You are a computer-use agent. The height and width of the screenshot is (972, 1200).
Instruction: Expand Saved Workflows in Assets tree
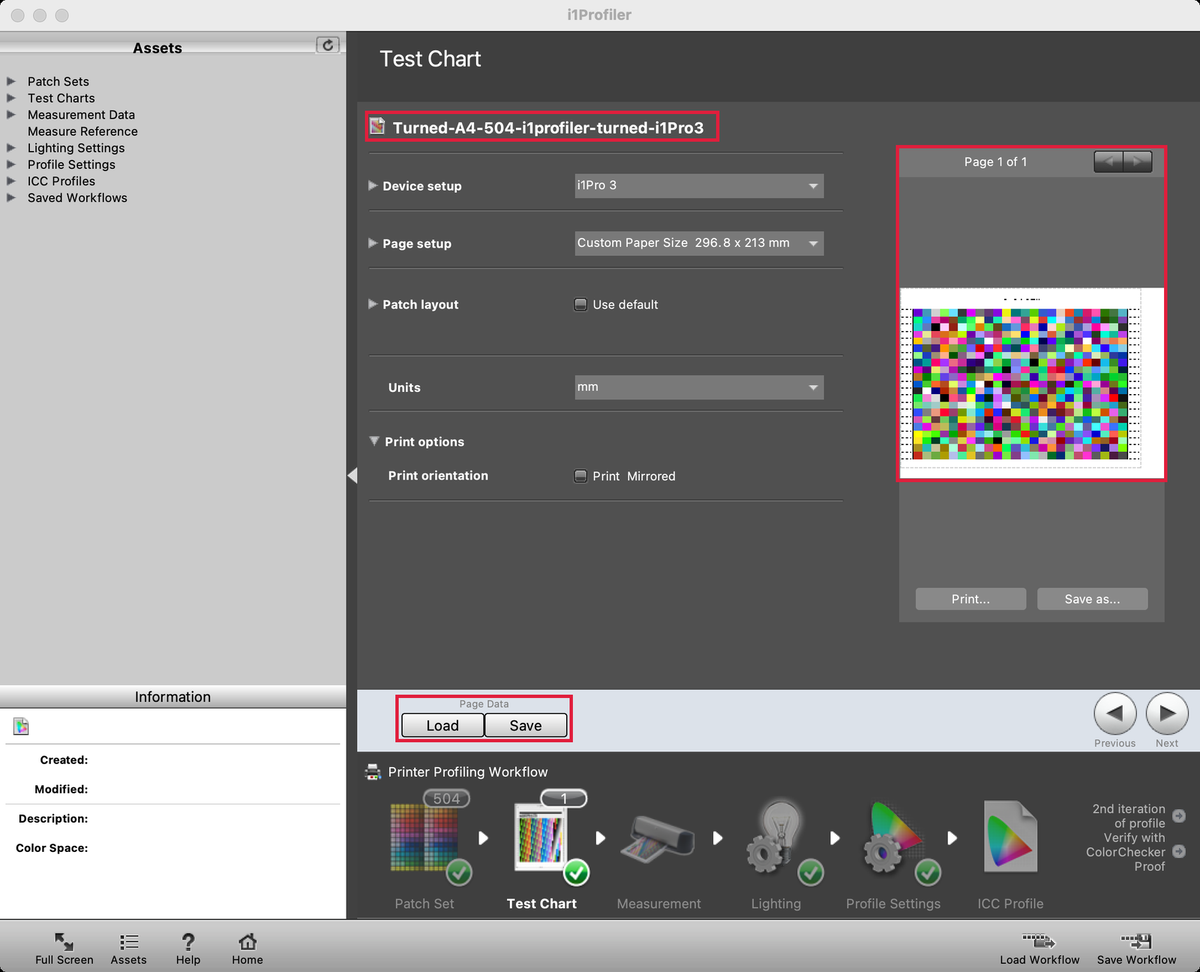[x=11, y=198]
